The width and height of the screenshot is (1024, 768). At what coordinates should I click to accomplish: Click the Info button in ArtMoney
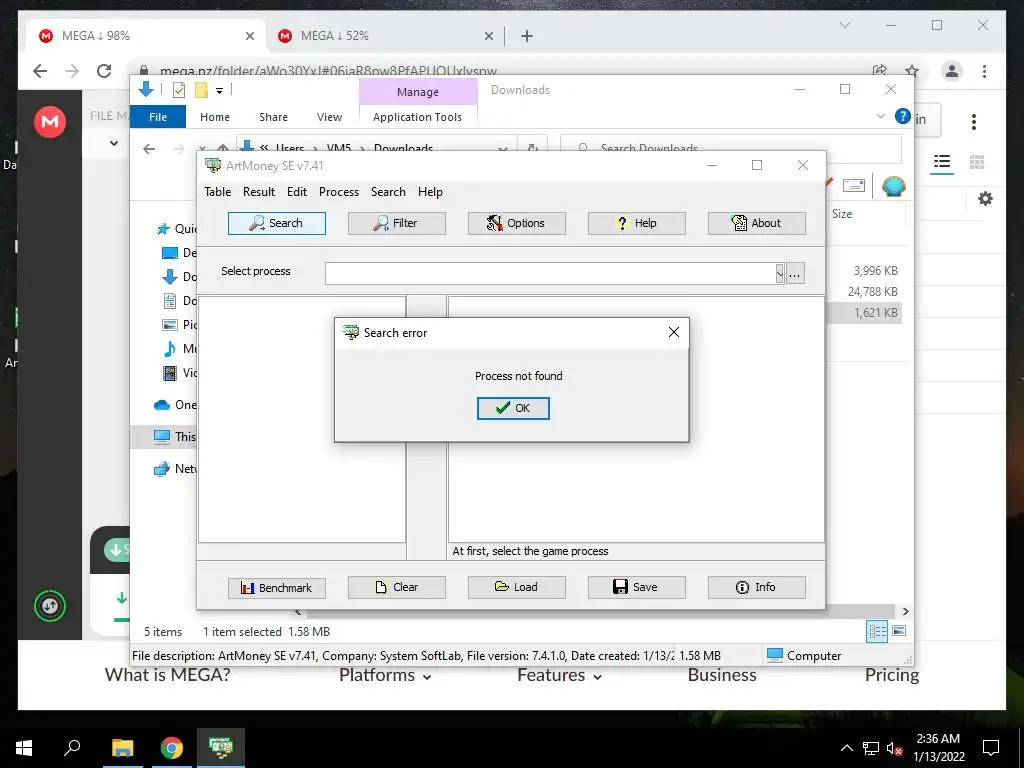(757, 587)
